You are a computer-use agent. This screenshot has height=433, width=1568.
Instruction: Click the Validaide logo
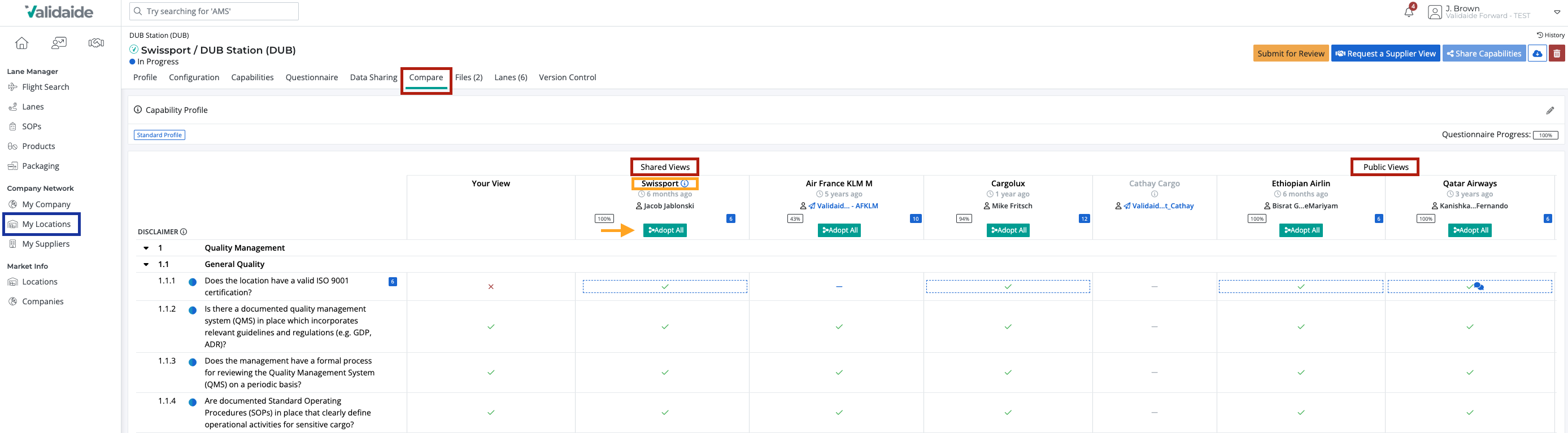pyautogui.click(x=59, y=11)
